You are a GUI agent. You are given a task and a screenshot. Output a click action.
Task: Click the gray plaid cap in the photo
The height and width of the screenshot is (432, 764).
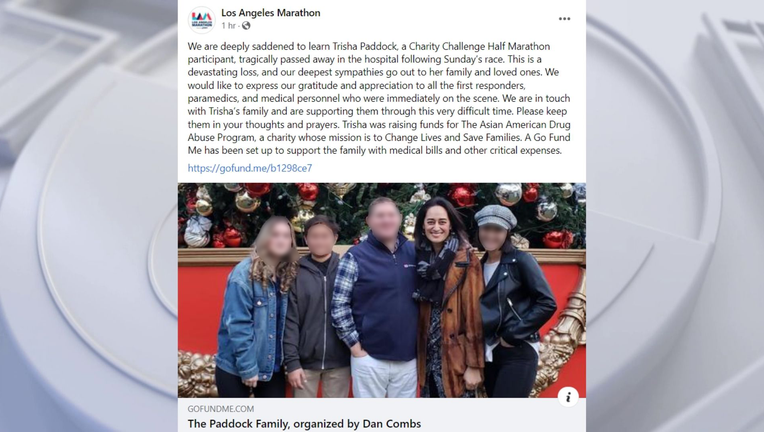click(495, 217)
